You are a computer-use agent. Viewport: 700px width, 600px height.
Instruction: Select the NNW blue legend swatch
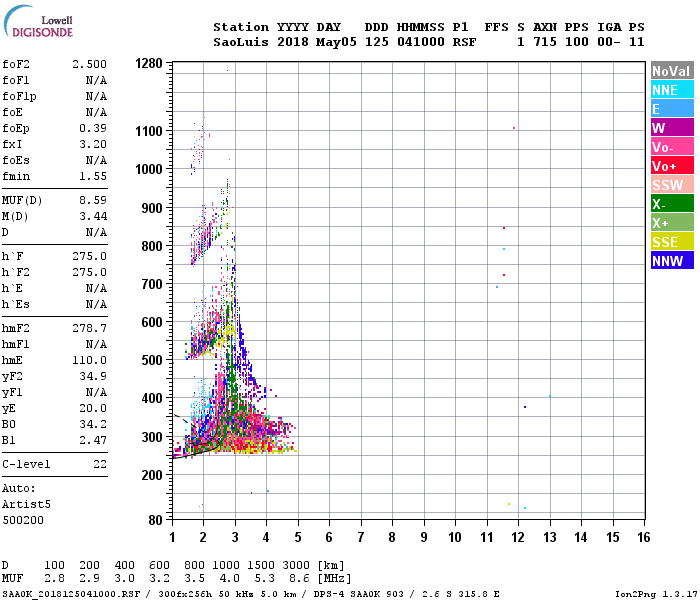coord(672,261)
